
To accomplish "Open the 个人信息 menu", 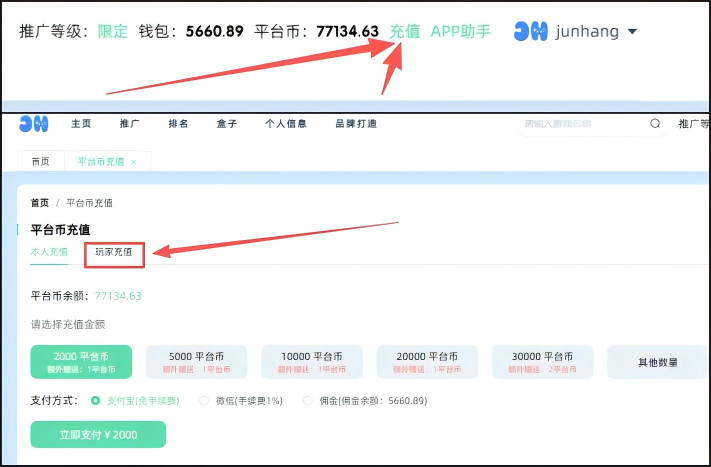I will (285, 124).
